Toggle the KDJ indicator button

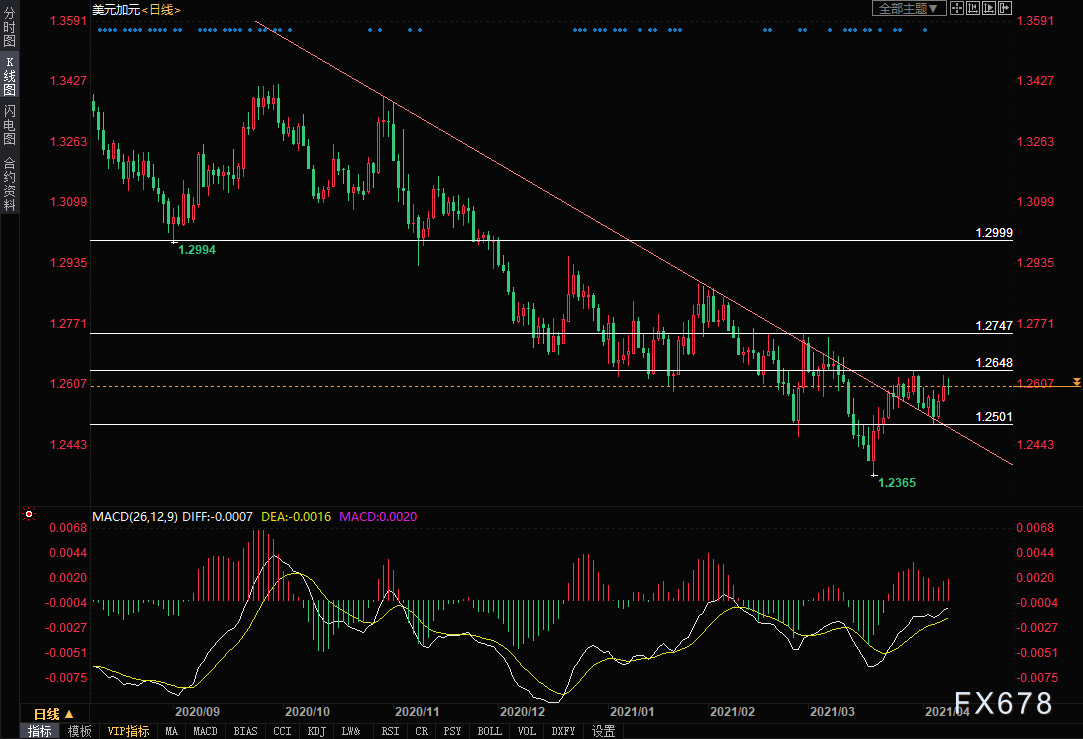coord(317,731)
